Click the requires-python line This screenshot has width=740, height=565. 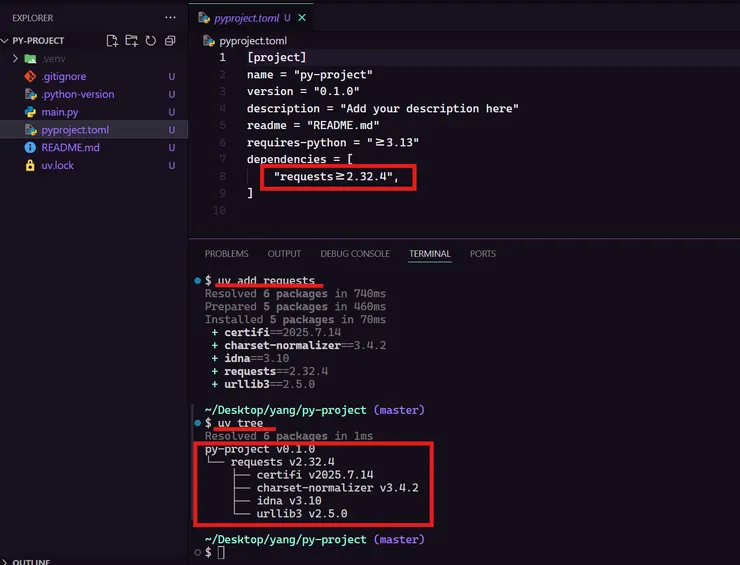(333, 142)
